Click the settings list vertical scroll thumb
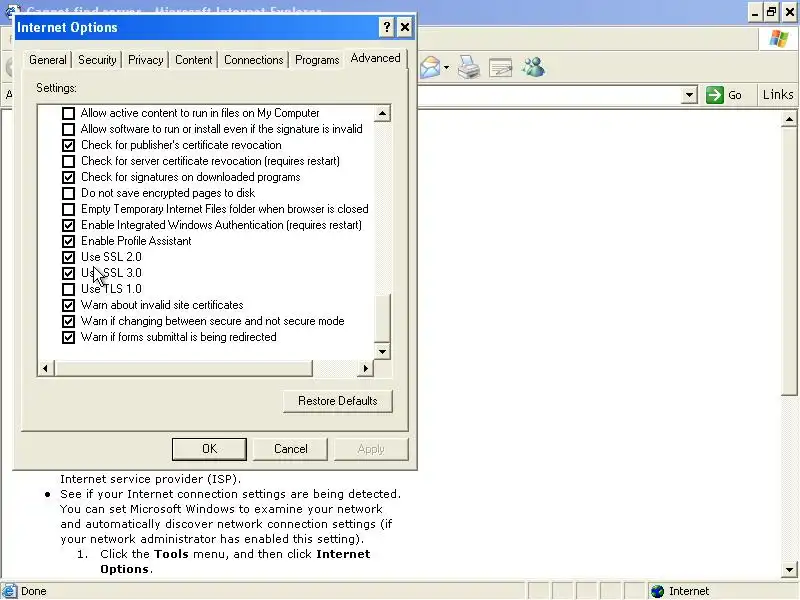The width and height of the screenshot is (800, 600). [382, 317]
